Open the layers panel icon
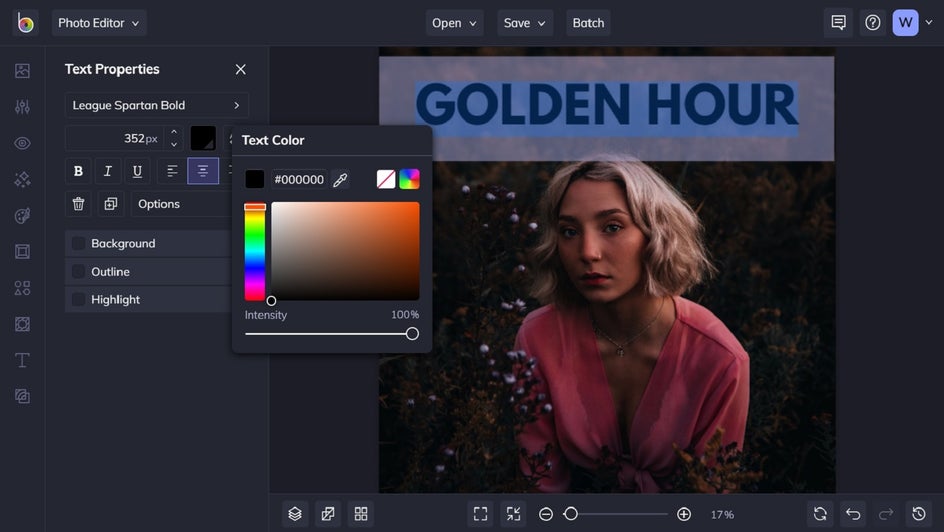The image size is (944, 532). [x=295, y=514]
